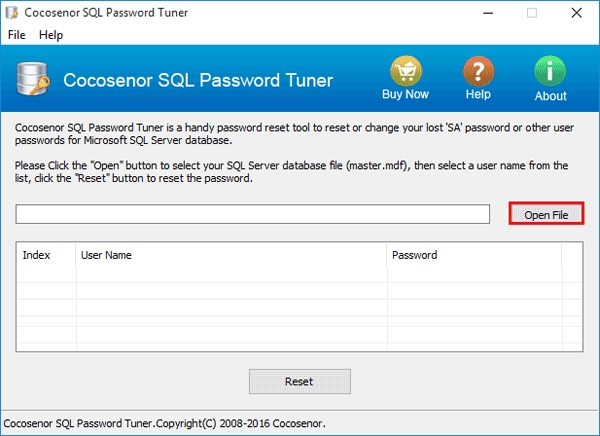
Task: Open the green About info icon
Action: pyautogui.click(x=550, y=71)
